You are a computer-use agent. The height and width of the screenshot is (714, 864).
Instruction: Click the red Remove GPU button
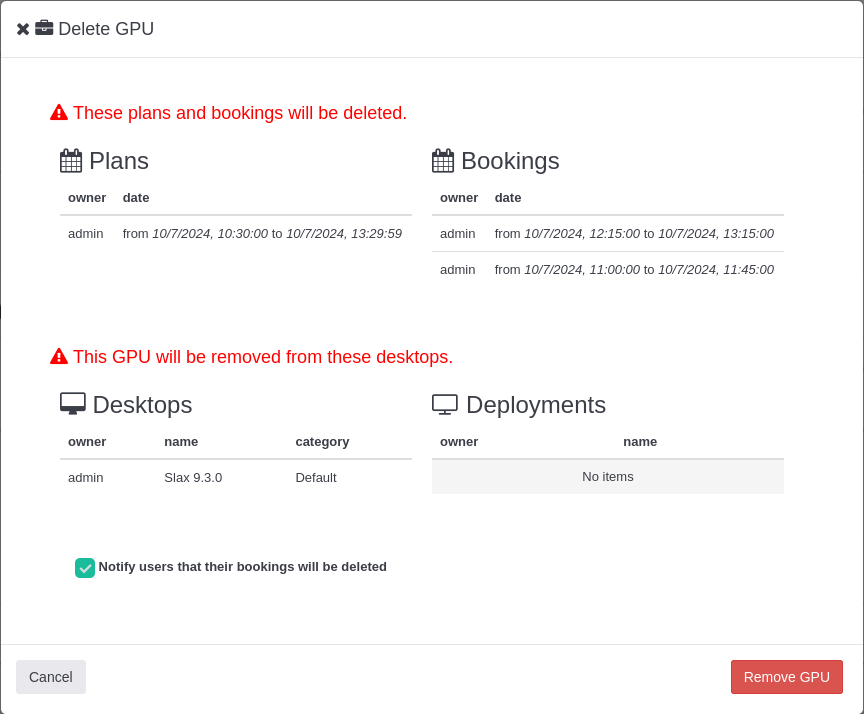point(786,677)
